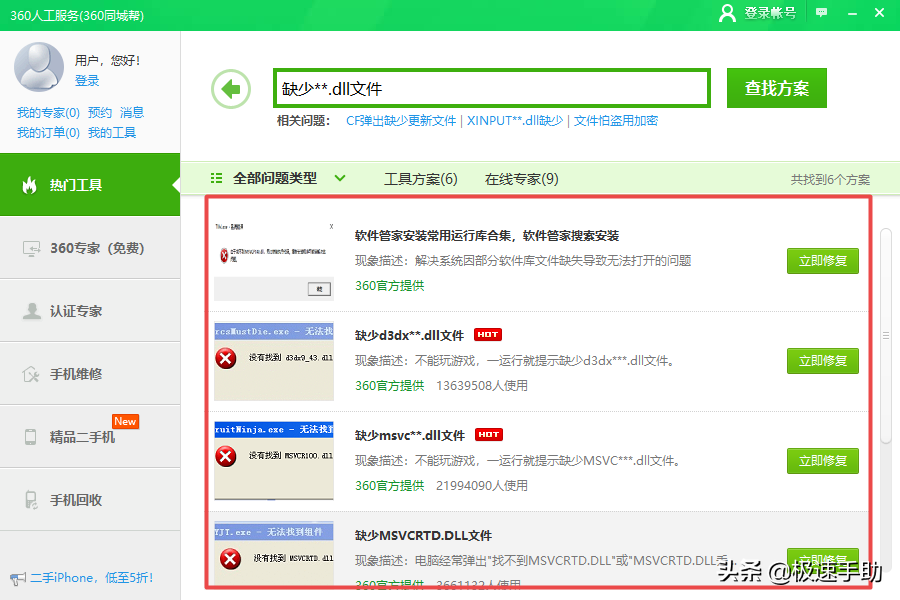Click 立即修复 for 缺少d3dx**.dll文件

(823, 361)
